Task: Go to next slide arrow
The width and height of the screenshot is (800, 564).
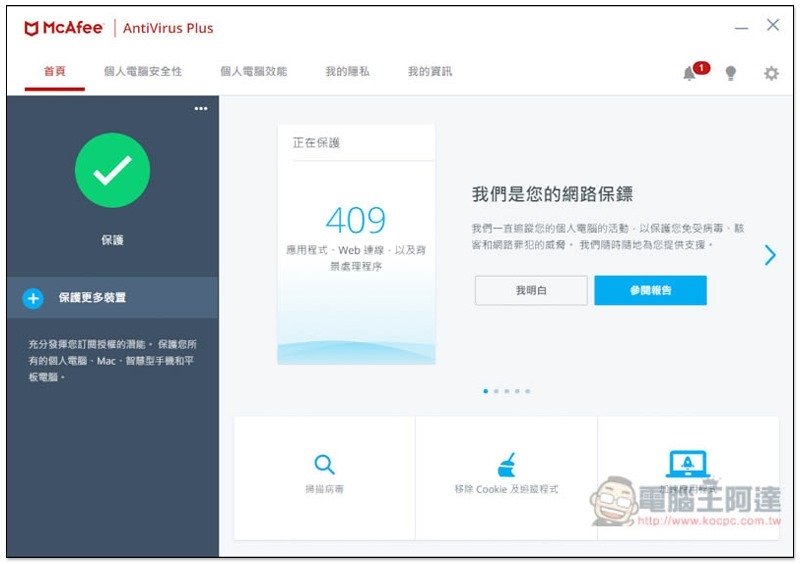Action: (770, 255)
